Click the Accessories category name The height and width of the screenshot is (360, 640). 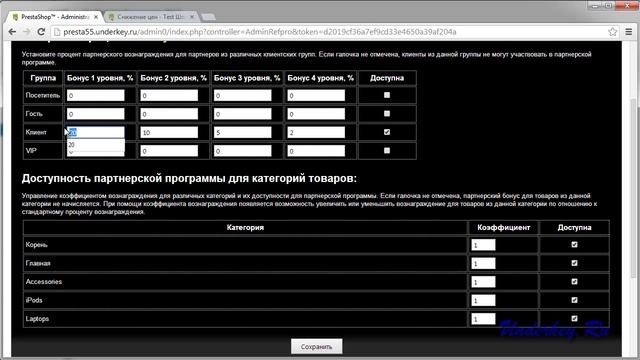tap(44, 282)
